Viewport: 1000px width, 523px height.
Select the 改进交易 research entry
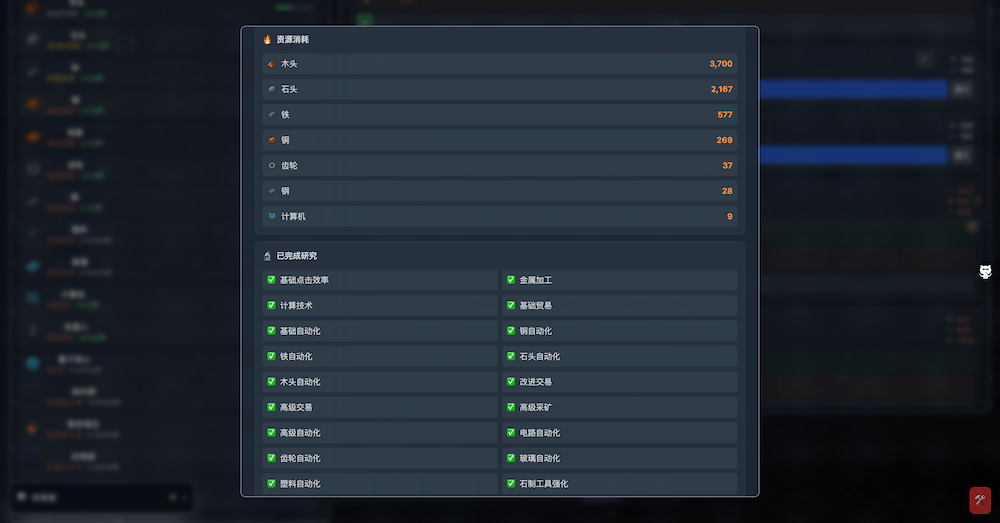coord(620,382)
